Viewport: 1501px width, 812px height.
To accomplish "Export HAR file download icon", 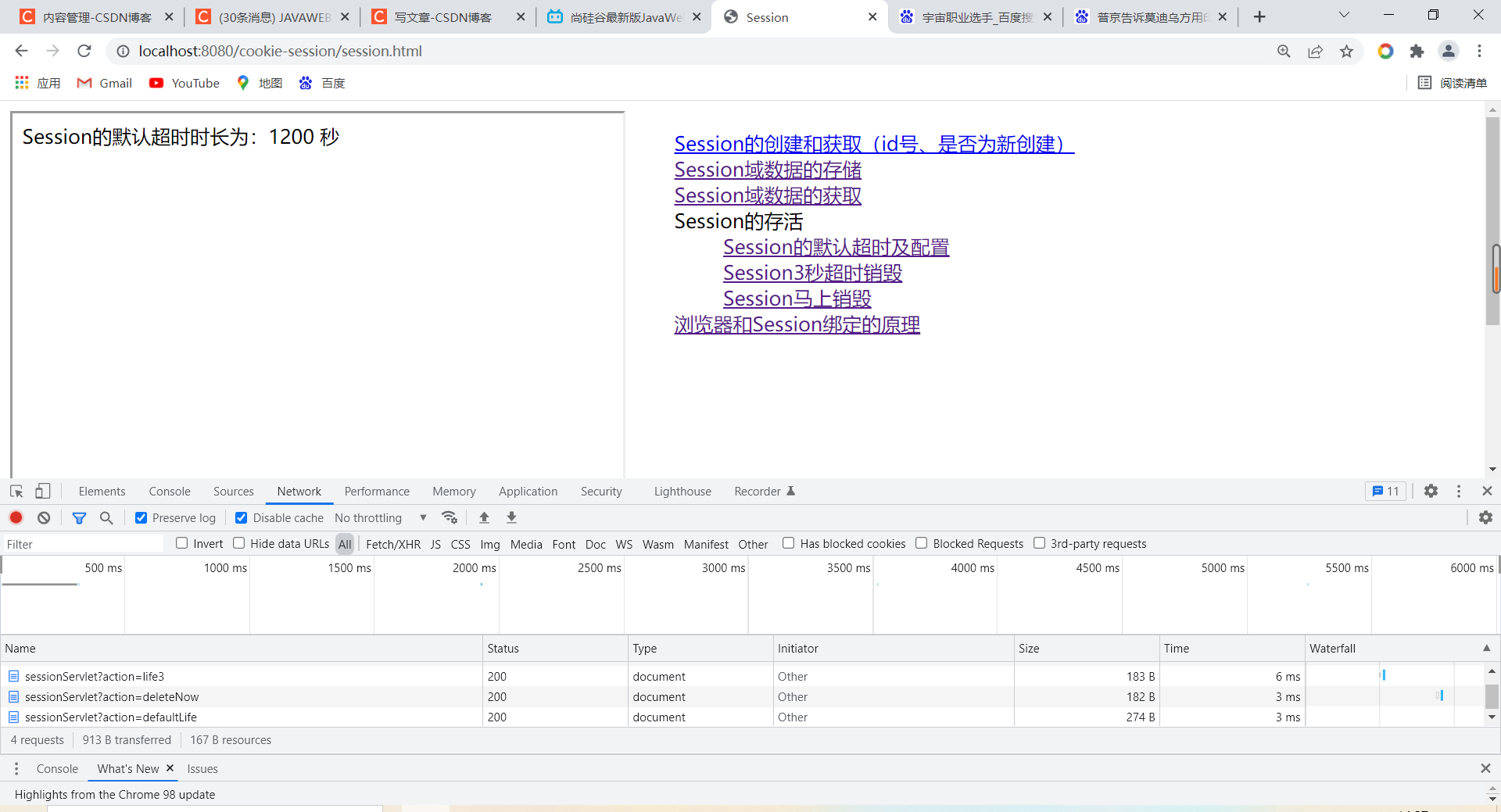I will 511,517.
